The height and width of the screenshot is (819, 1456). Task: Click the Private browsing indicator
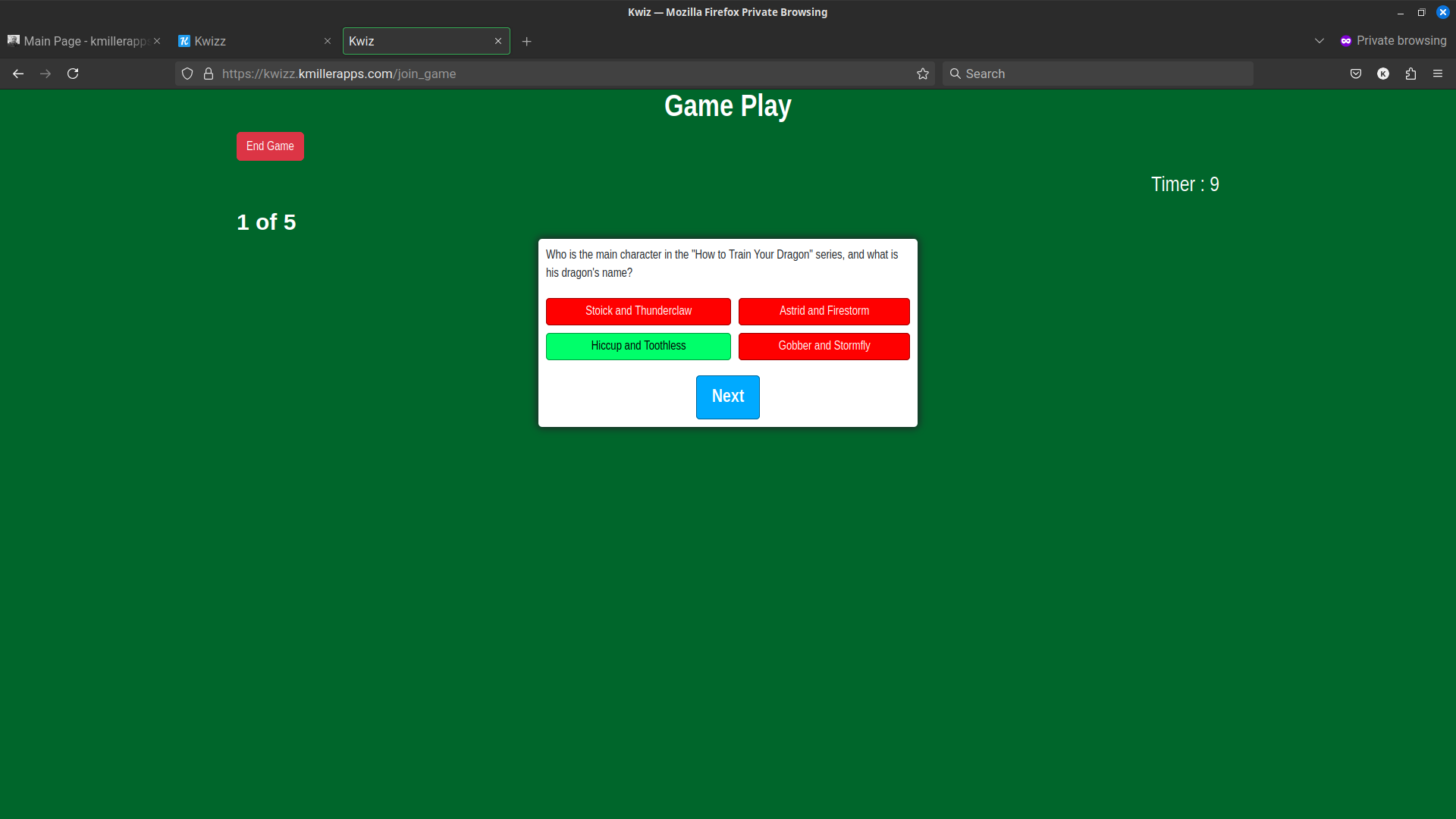pos(1393,41)
